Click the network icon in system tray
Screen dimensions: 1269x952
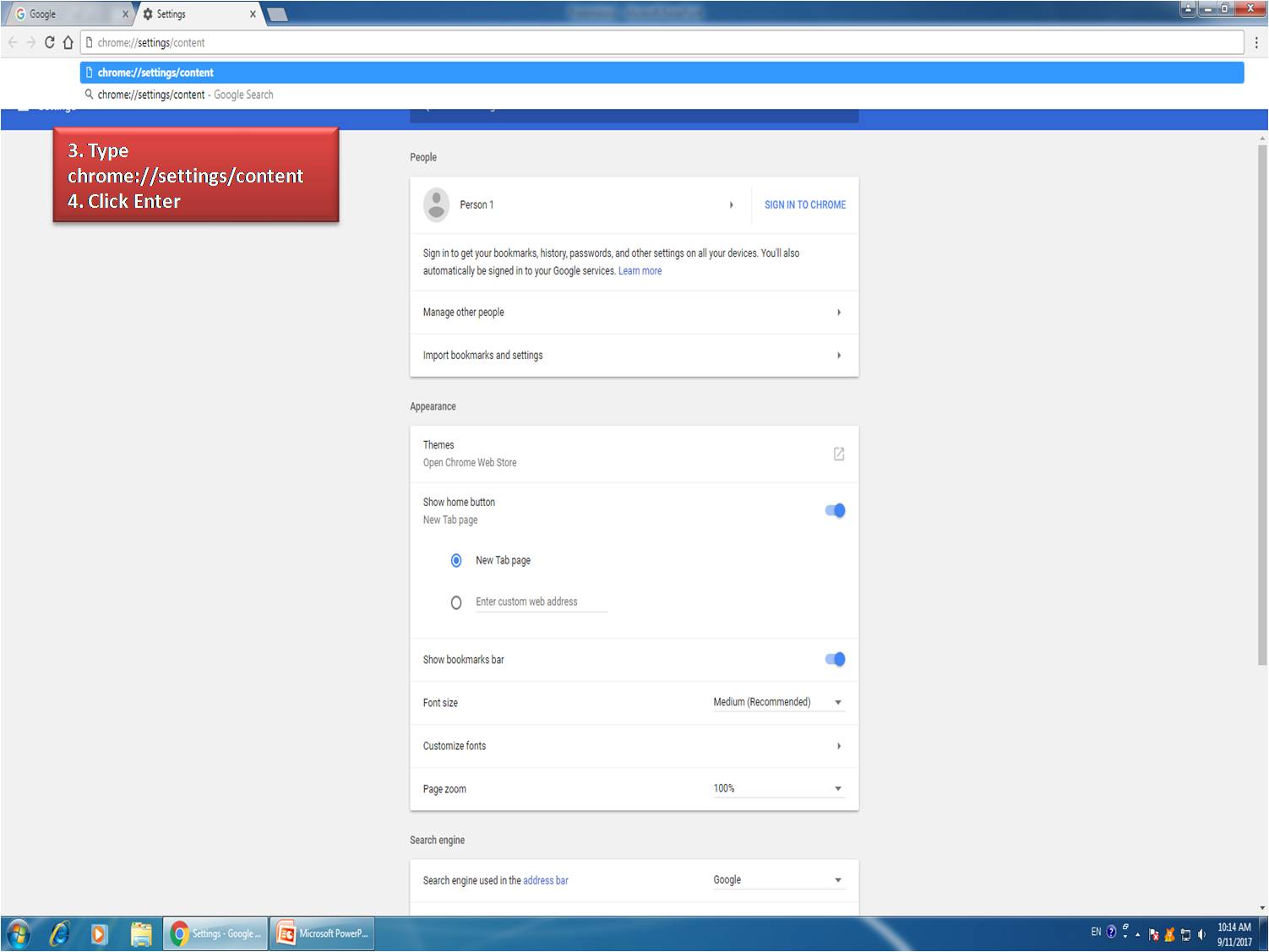tap(1185, 934)
